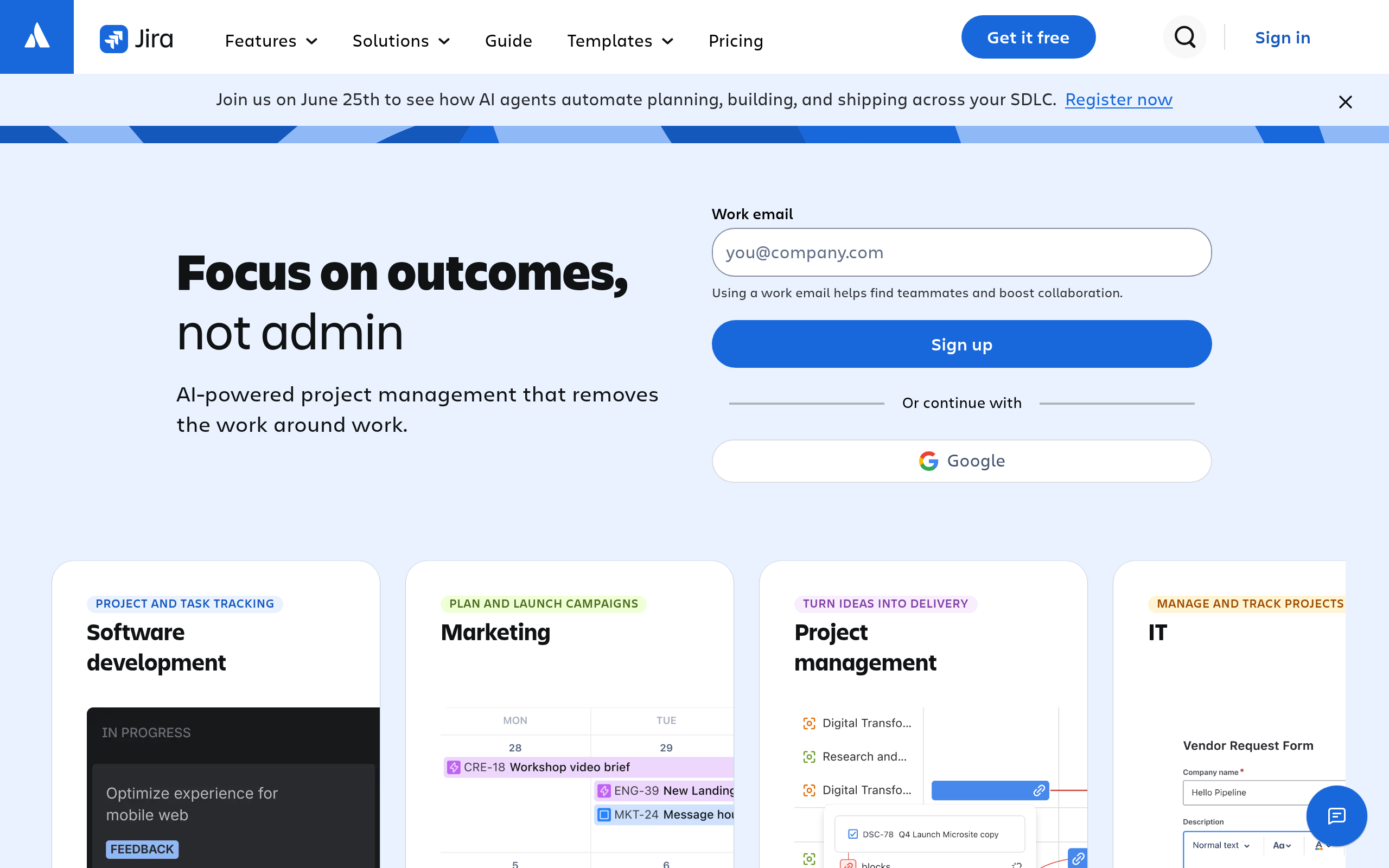Click the IN PROGRESS column header
This screenshot has height=868, width=1389.
[x=146, y=732]
